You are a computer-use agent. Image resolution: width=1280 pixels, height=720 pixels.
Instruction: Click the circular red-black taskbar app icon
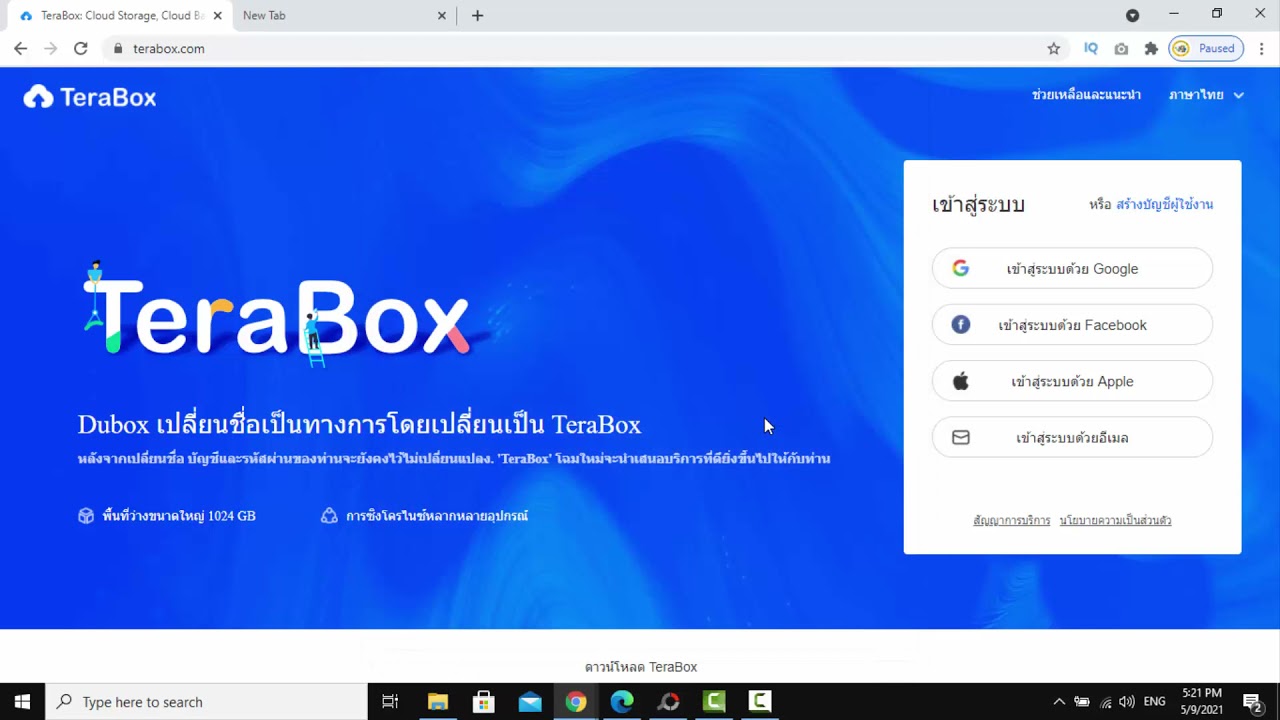point(668,702)
